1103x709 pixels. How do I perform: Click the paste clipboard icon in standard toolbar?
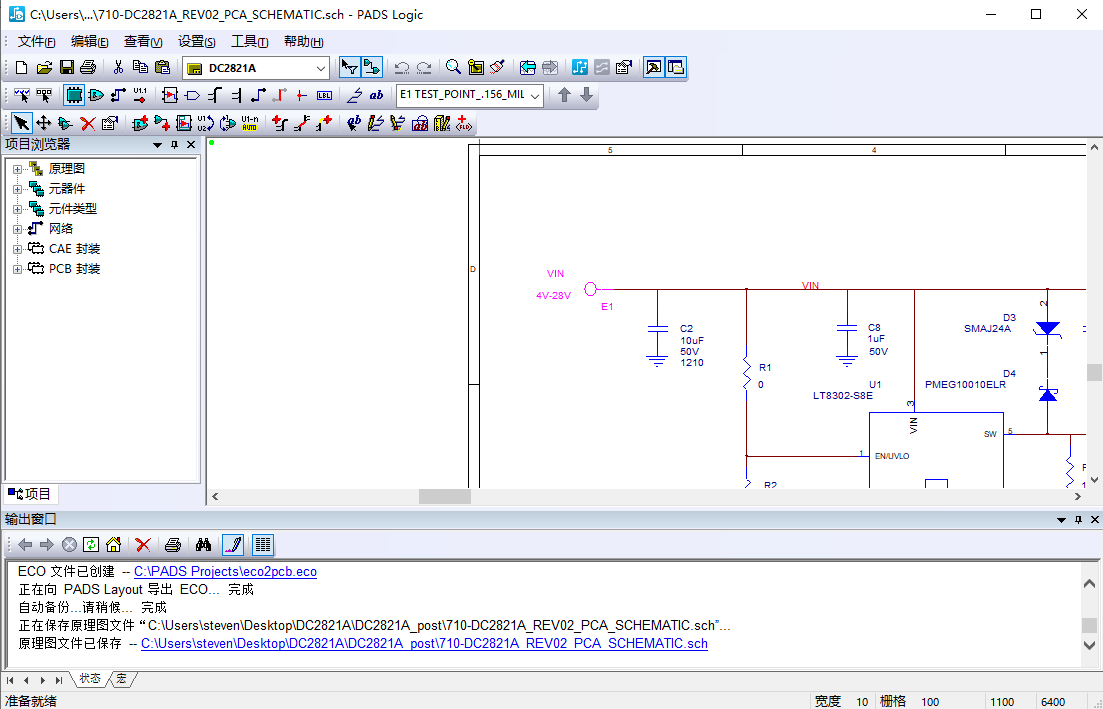pyautogui.click(x=162, y=67)
